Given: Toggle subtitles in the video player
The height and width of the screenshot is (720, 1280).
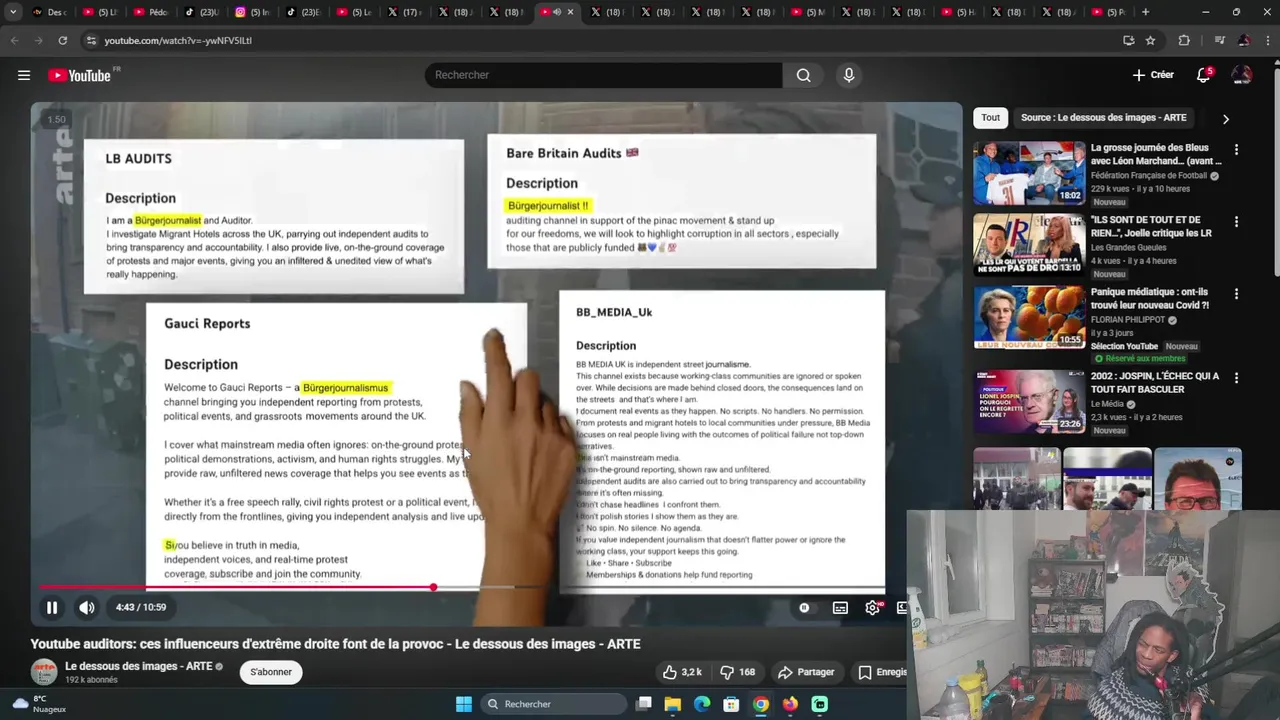Looking at the screenshot, I should click(x=840, y=607).
